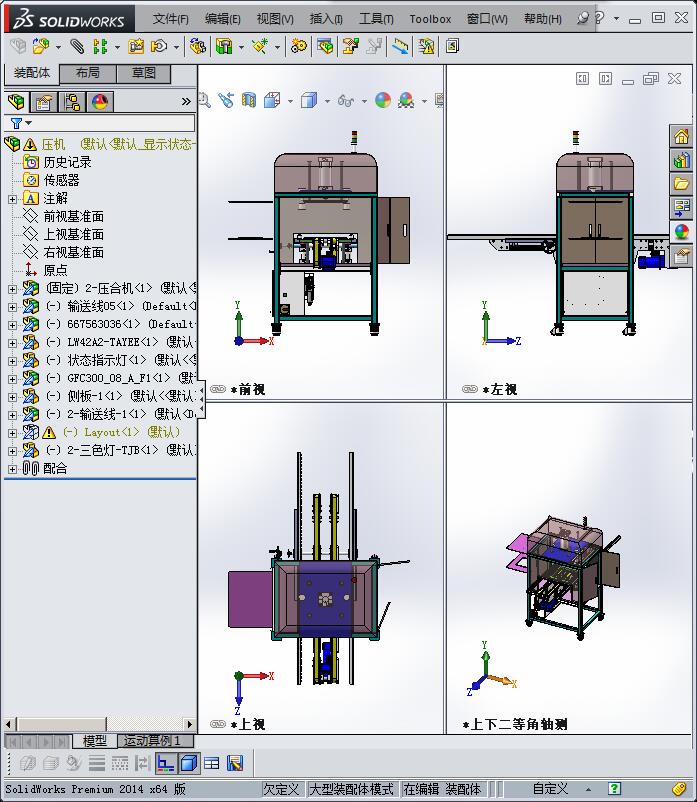This screenshot has height=802, width=697.
Task: Select the Move Component tool
Action: 159,47
